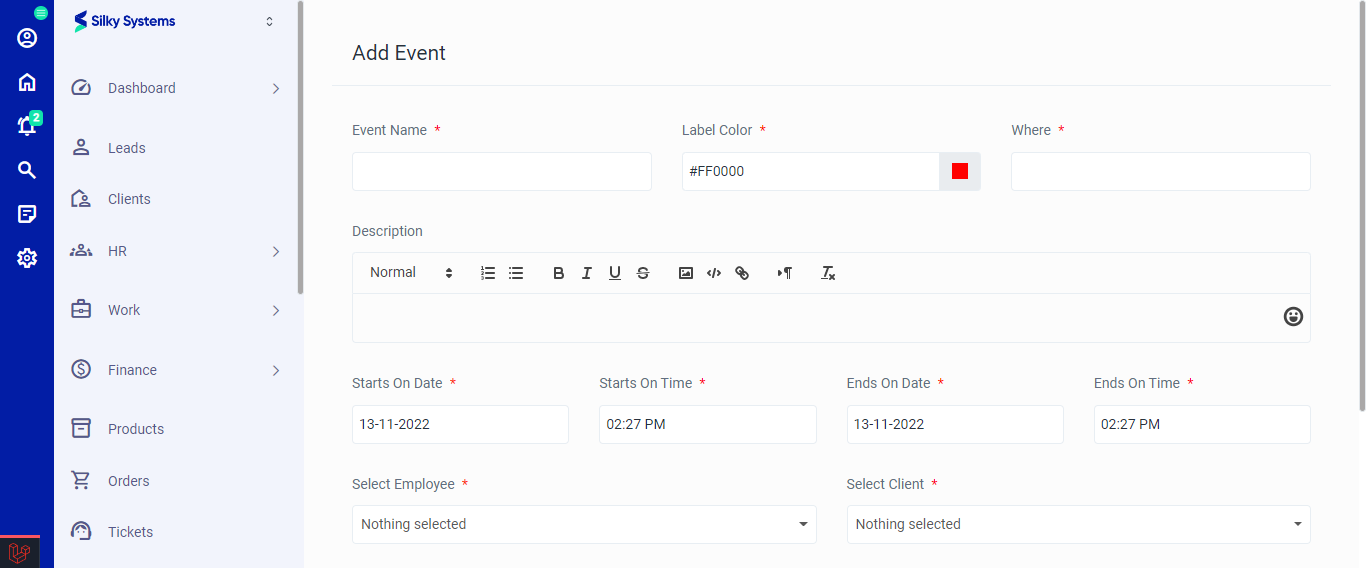Click the Laravel debugbar icon
Viewport: 1366px width, 568px height.
tap(20, 552)
